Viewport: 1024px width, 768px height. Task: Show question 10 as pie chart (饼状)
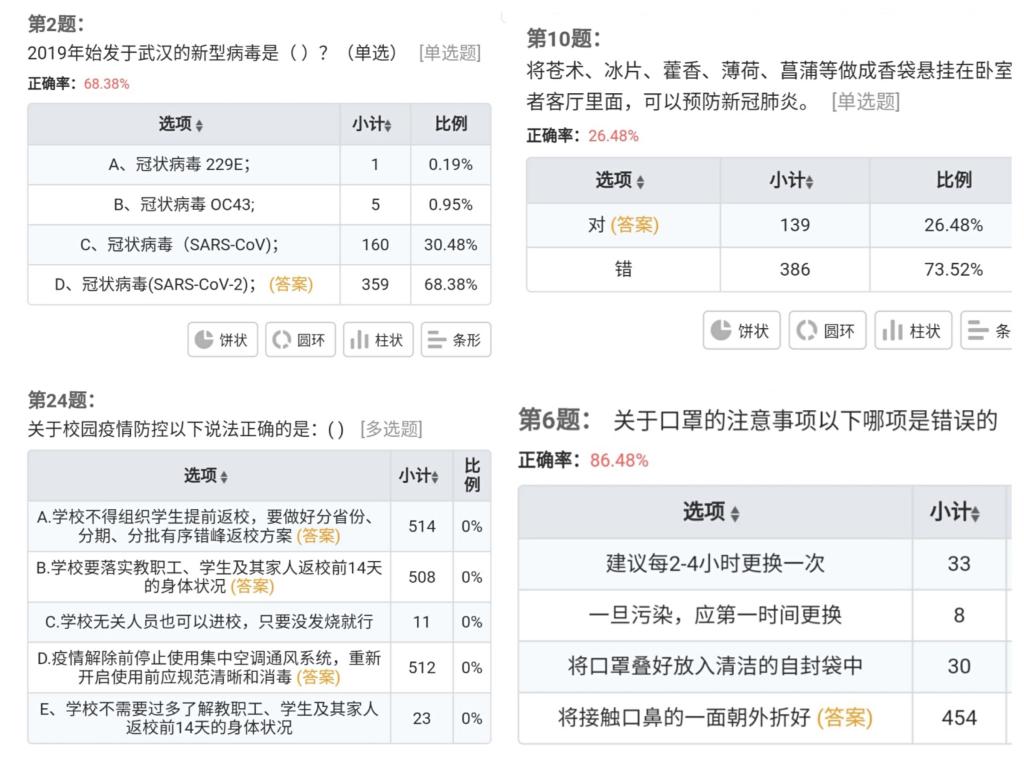[741, 330]
